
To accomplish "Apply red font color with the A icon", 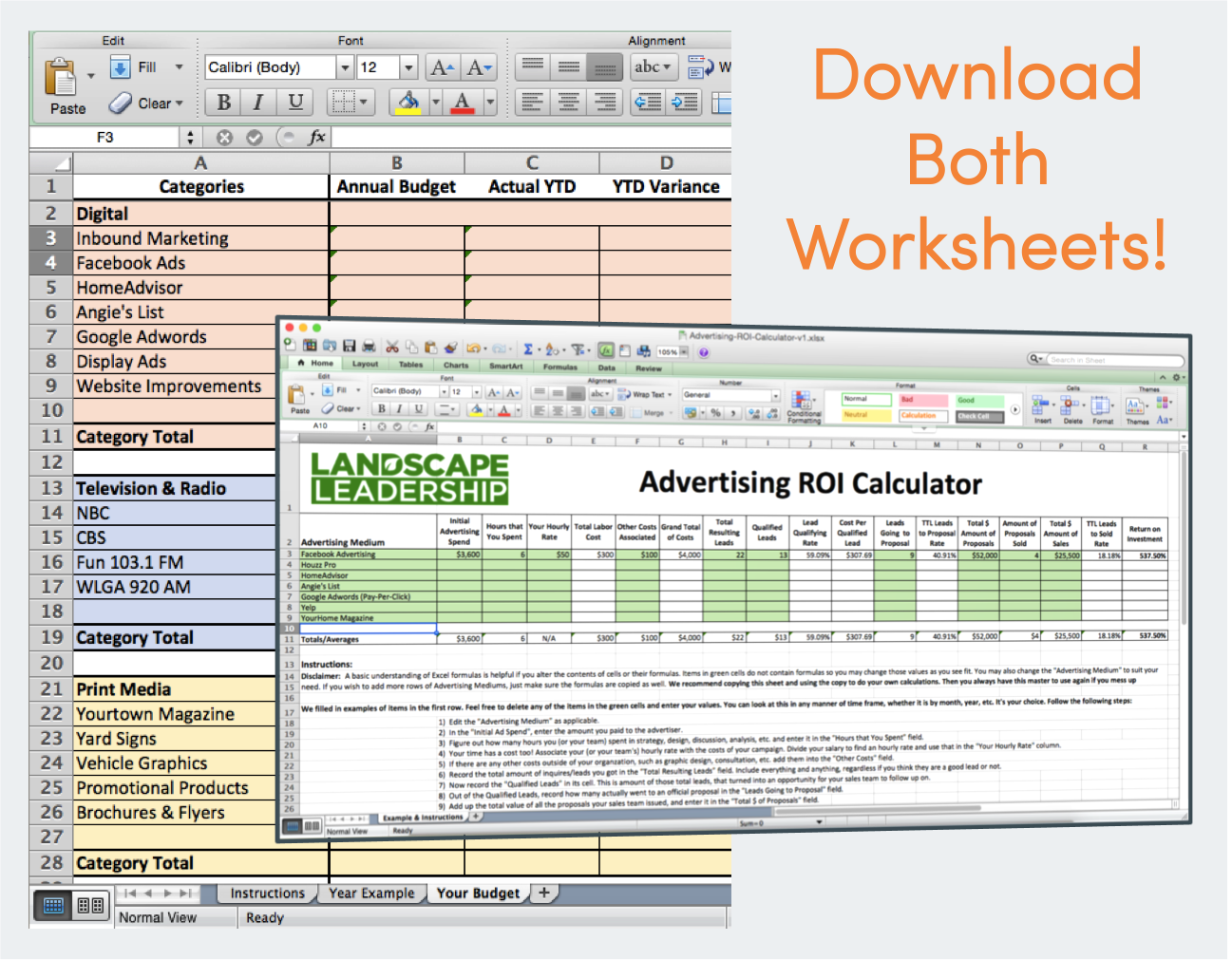I will coord(463,102).
